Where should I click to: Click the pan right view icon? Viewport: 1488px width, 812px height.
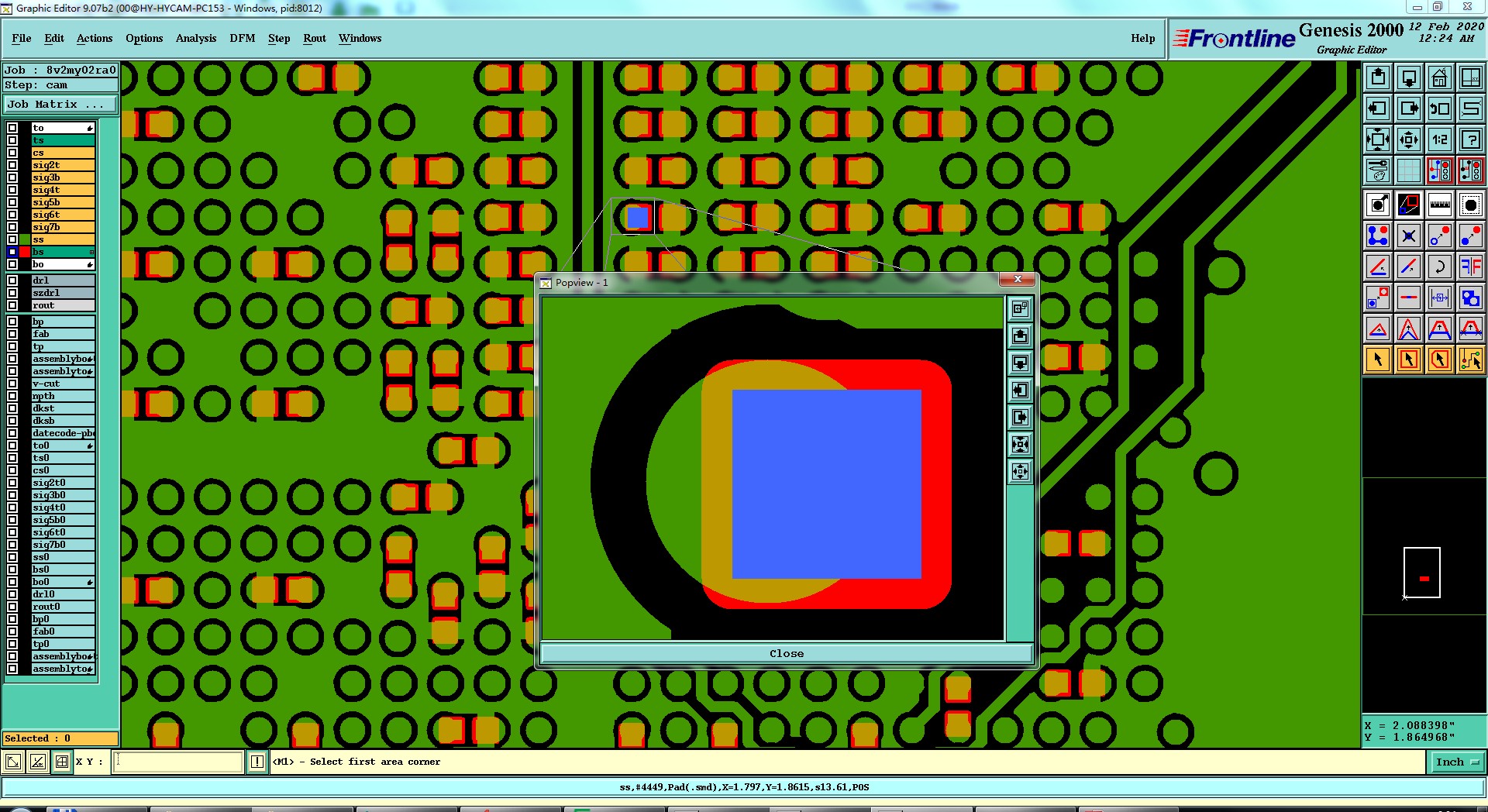click(x=1409, y=108)
